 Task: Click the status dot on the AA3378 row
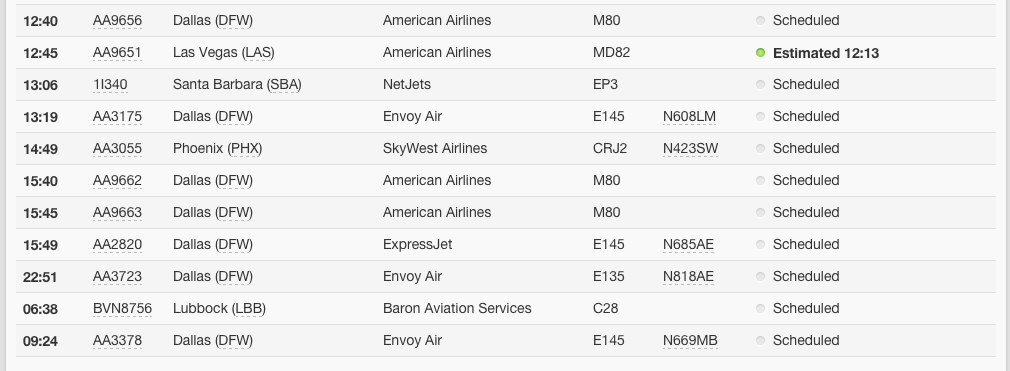pyautogui.click(x=760, y=340)
